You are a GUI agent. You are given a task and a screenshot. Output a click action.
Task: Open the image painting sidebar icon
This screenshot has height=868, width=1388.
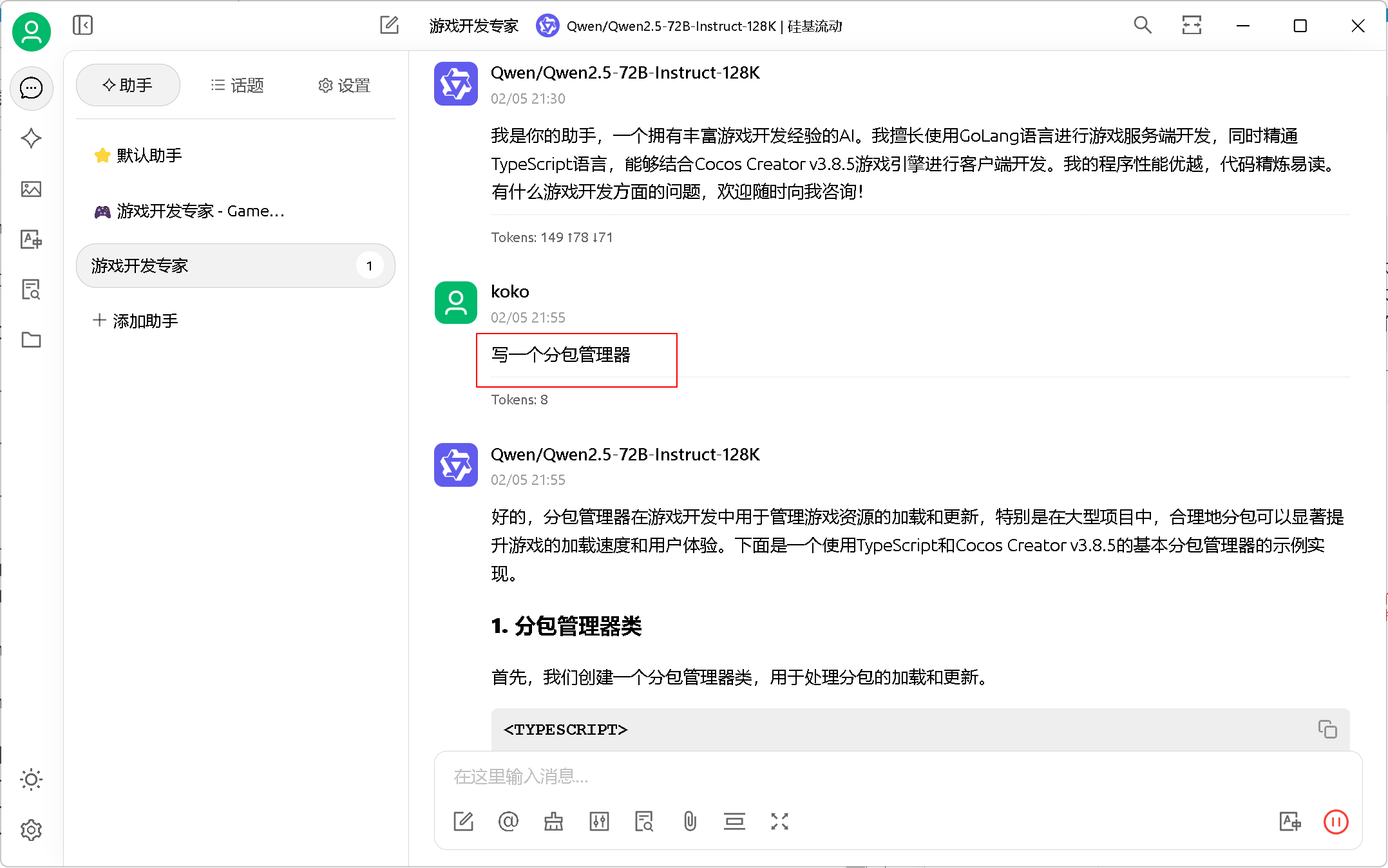tap(31, 189)
